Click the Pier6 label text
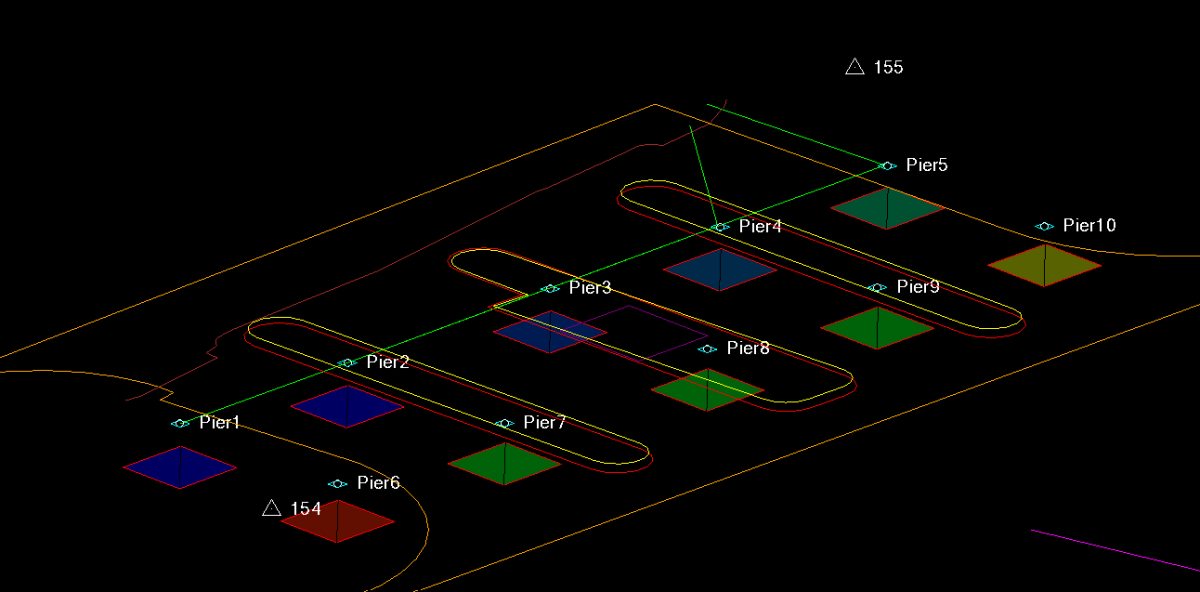 tap(378, 483)
